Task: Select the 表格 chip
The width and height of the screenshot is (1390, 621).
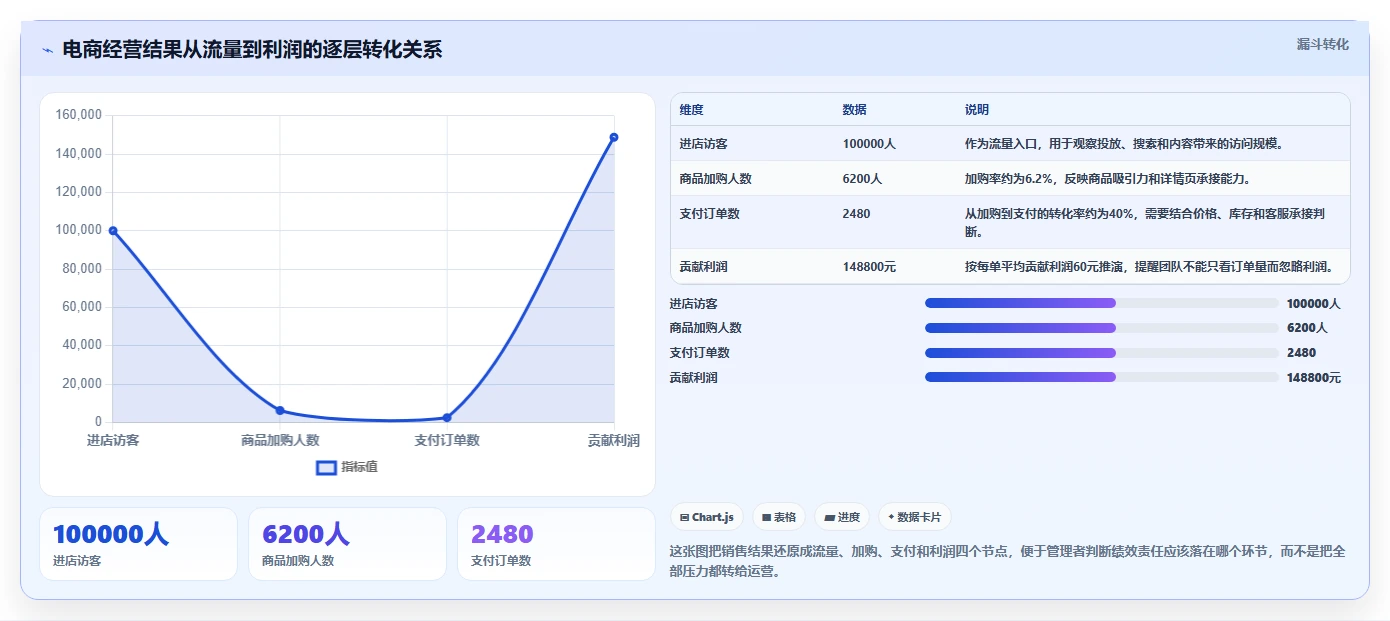Action: tap(779, 517)
